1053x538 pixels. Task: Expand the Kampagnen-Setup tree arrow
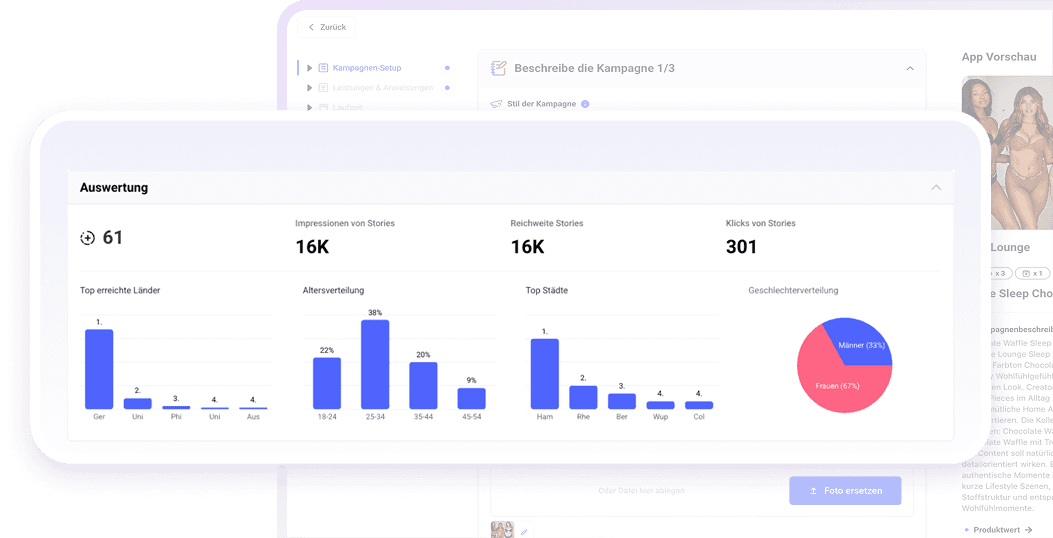[310, 68]
